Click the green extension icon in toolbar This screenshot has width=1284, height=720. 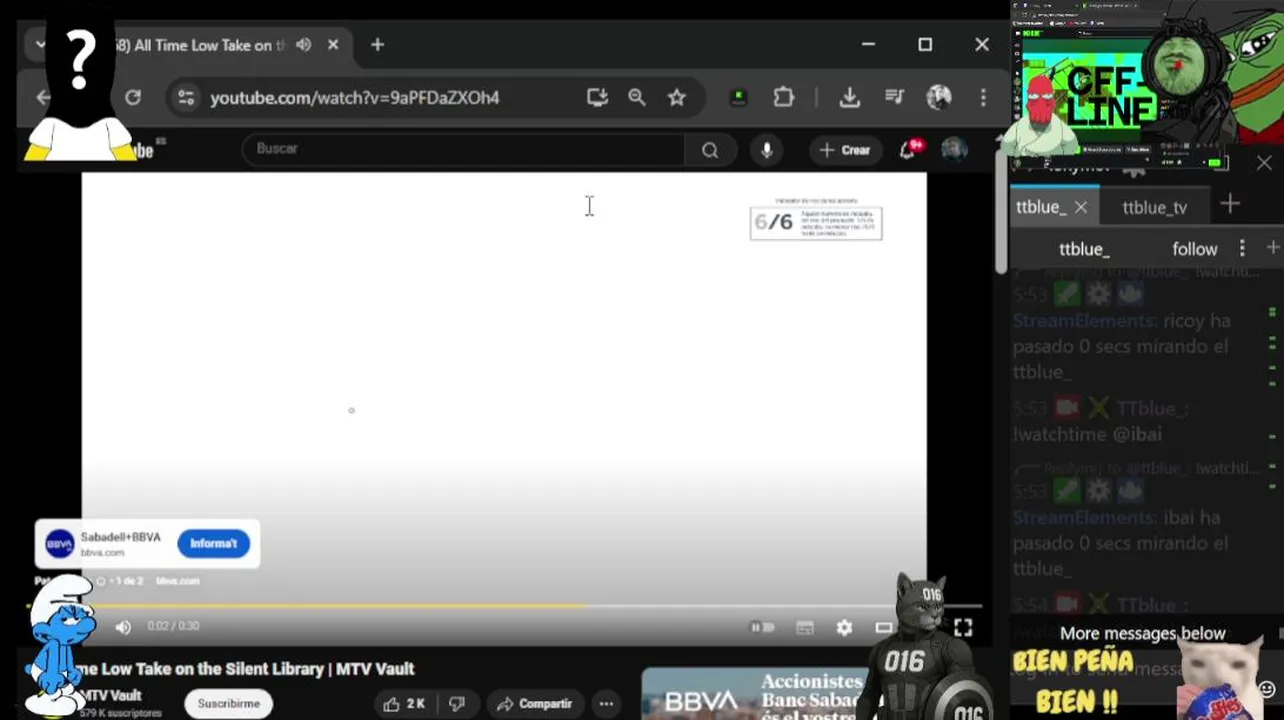tap(738, 97)
